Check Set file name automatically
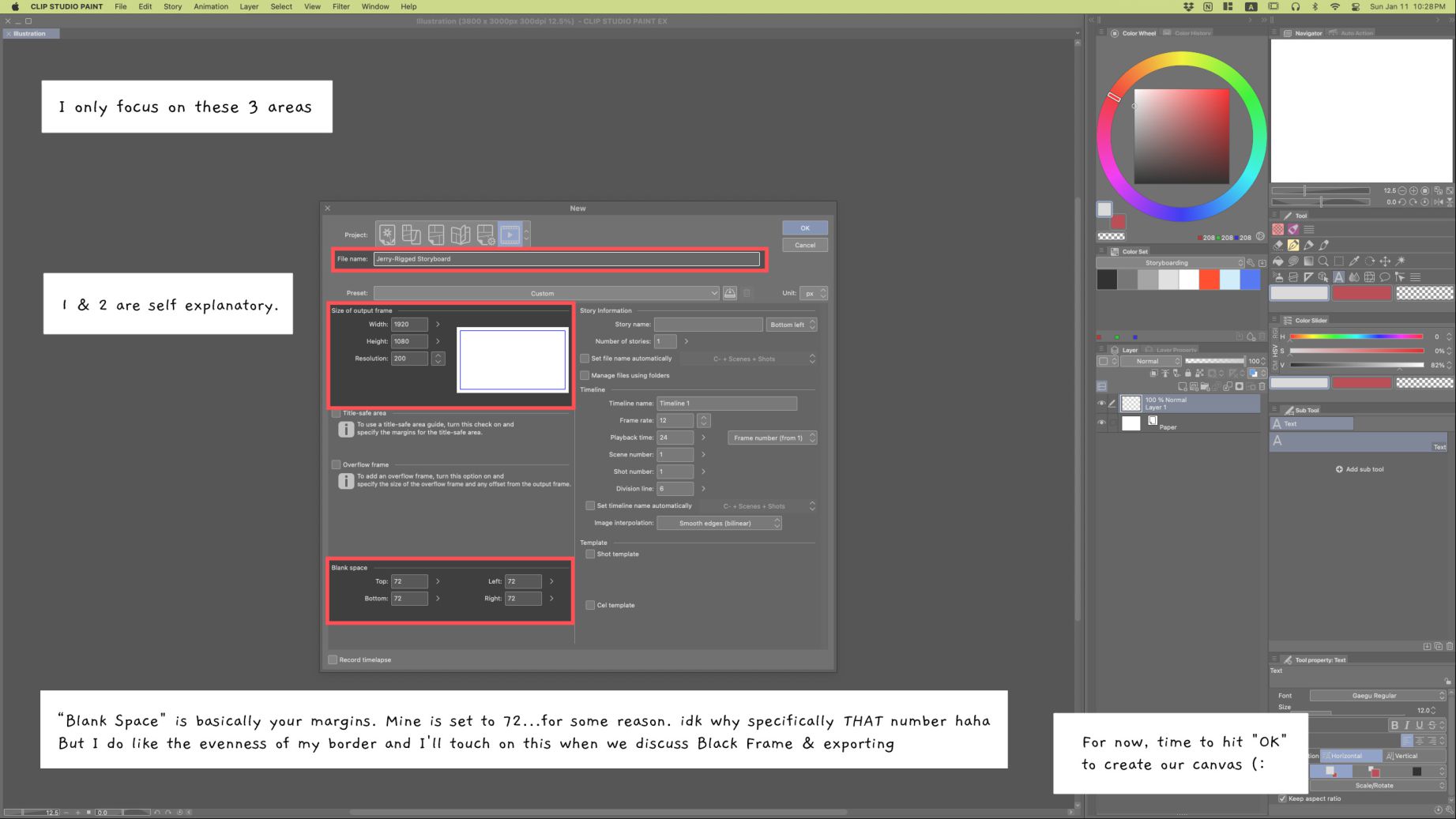The image size is (1456, 819). (585, 359)
